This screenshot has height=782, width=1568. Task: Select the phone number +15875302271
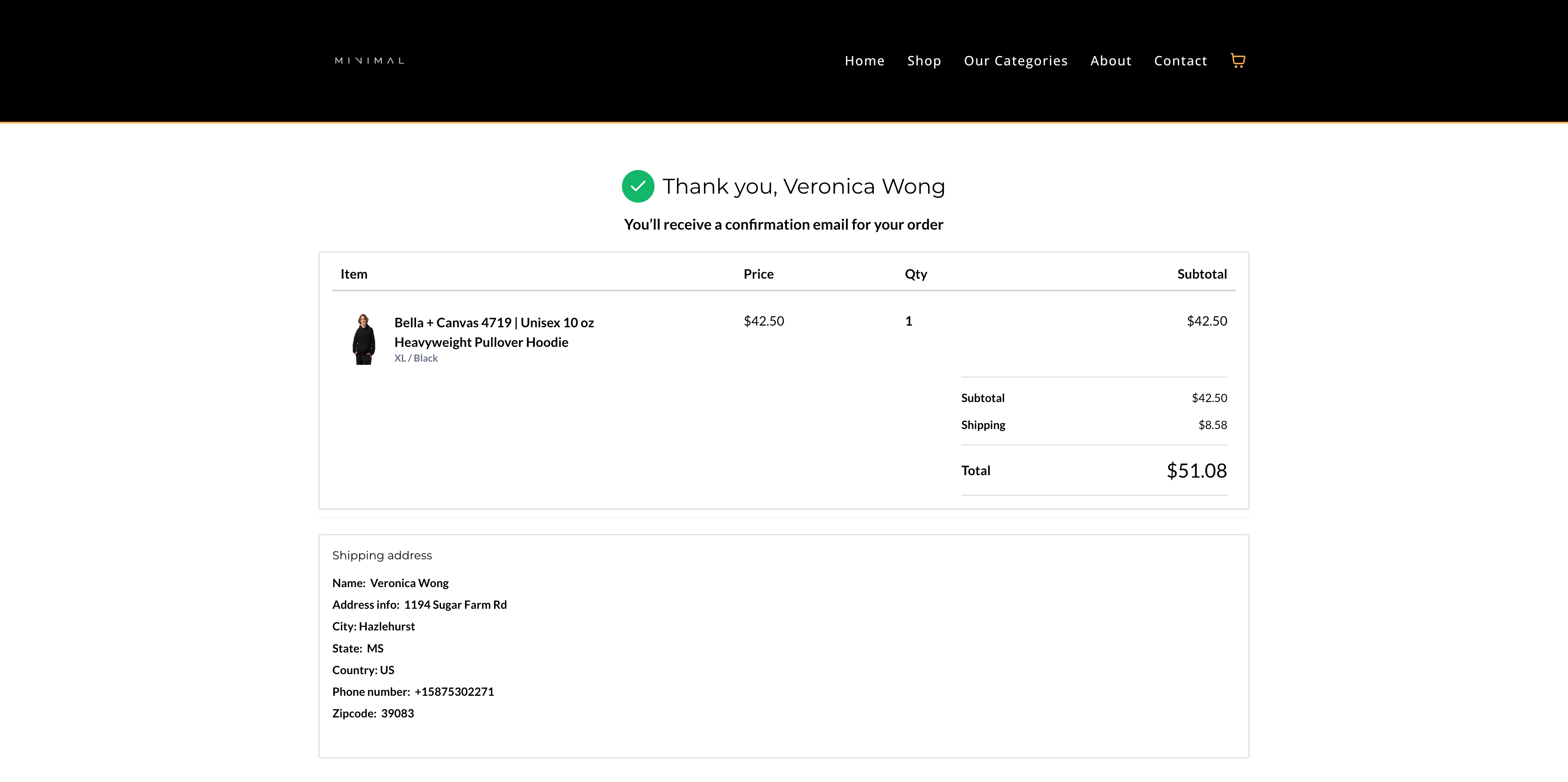(x=454, y=692)
